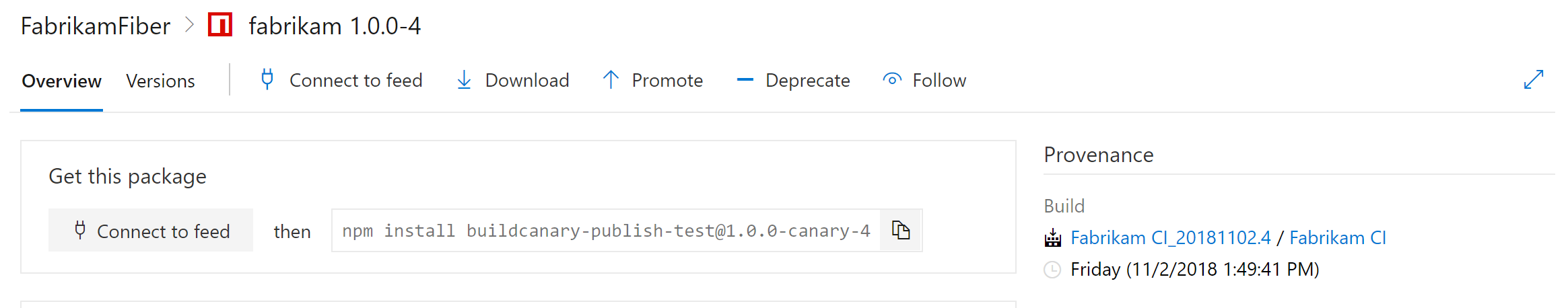Image resolution: width=1568 pixels, height=308 pixels.
Task: Open the Fabrikam CI pipeline link
Action: (1337, 237)
